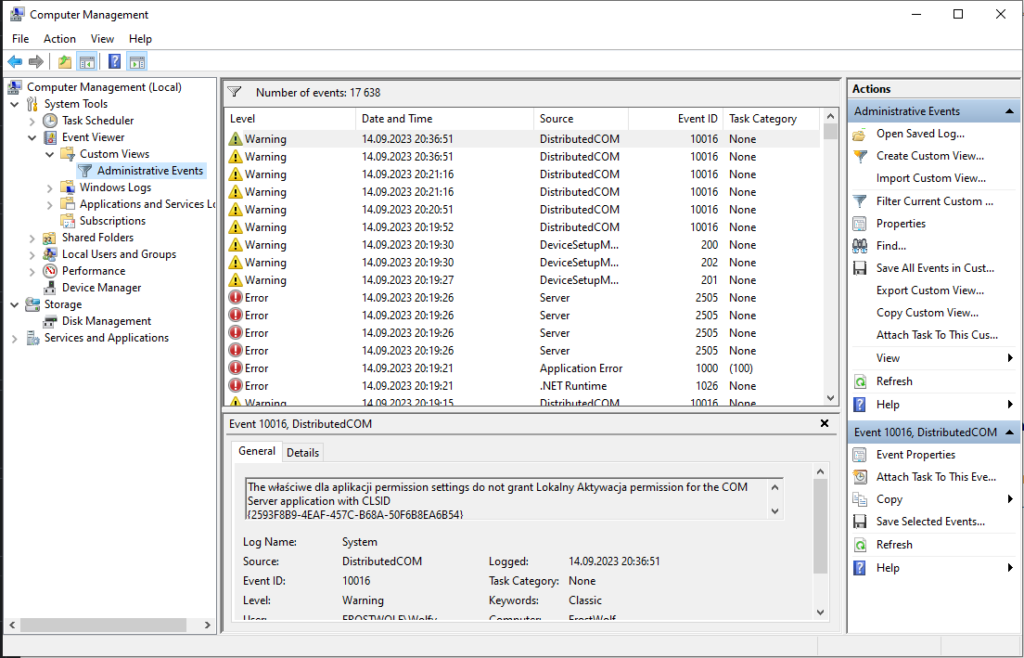The width and height of the screenshot is (1024, 658).
Task: Expand the Windows Logs node
Action: tap(50, 188)
